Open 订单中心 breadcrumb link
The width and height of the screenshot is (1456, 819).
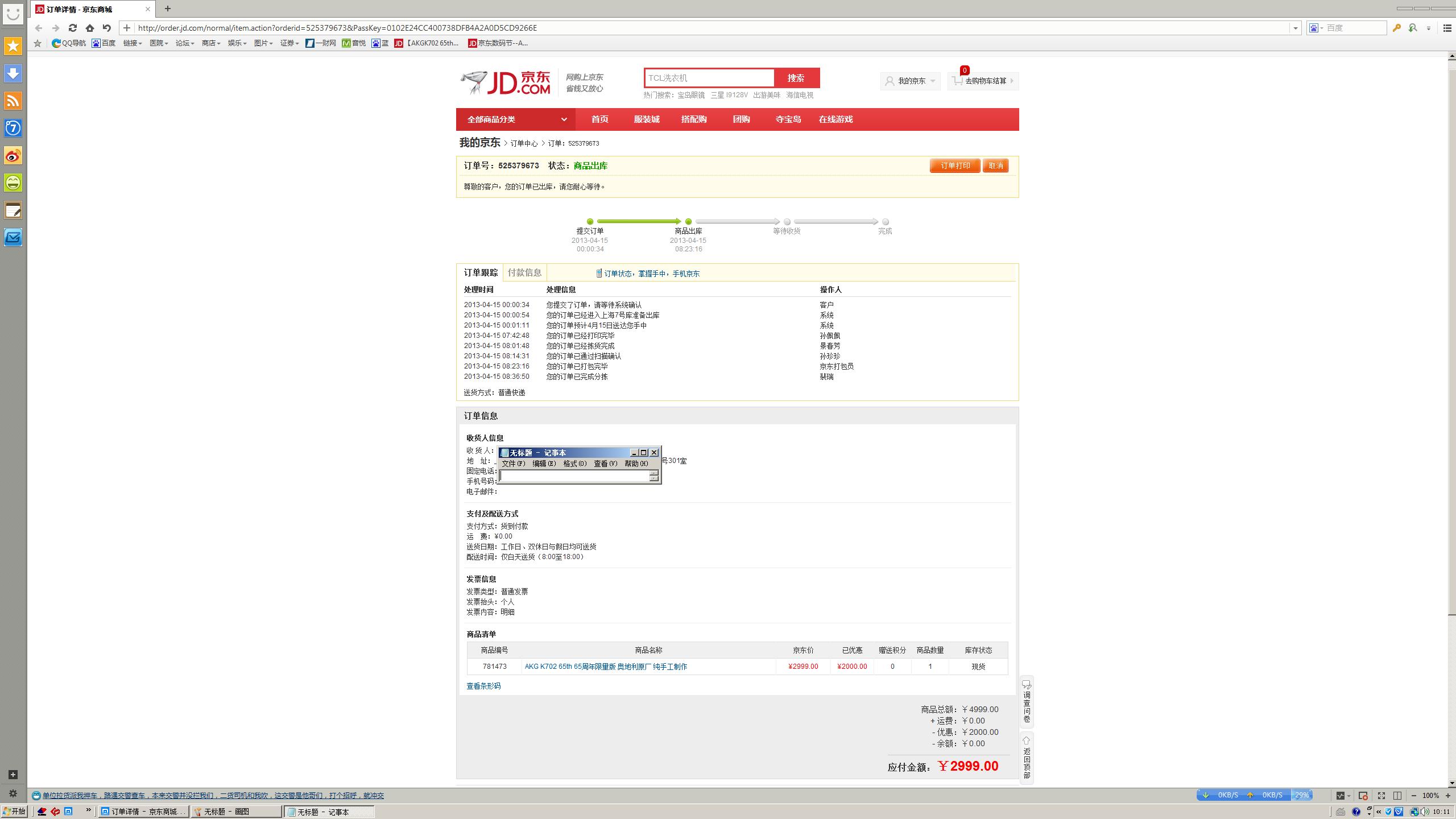click(x=524, y=143)
